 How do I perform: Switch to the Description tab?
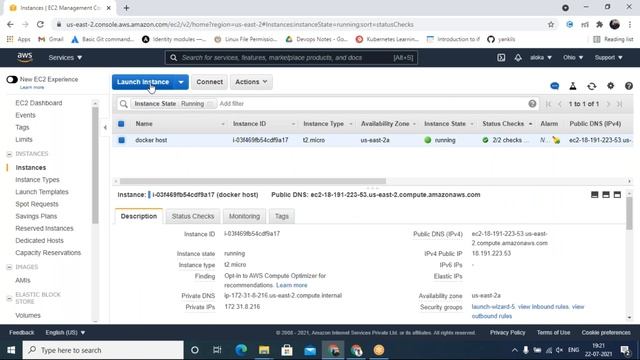click(x=139, y=216)
